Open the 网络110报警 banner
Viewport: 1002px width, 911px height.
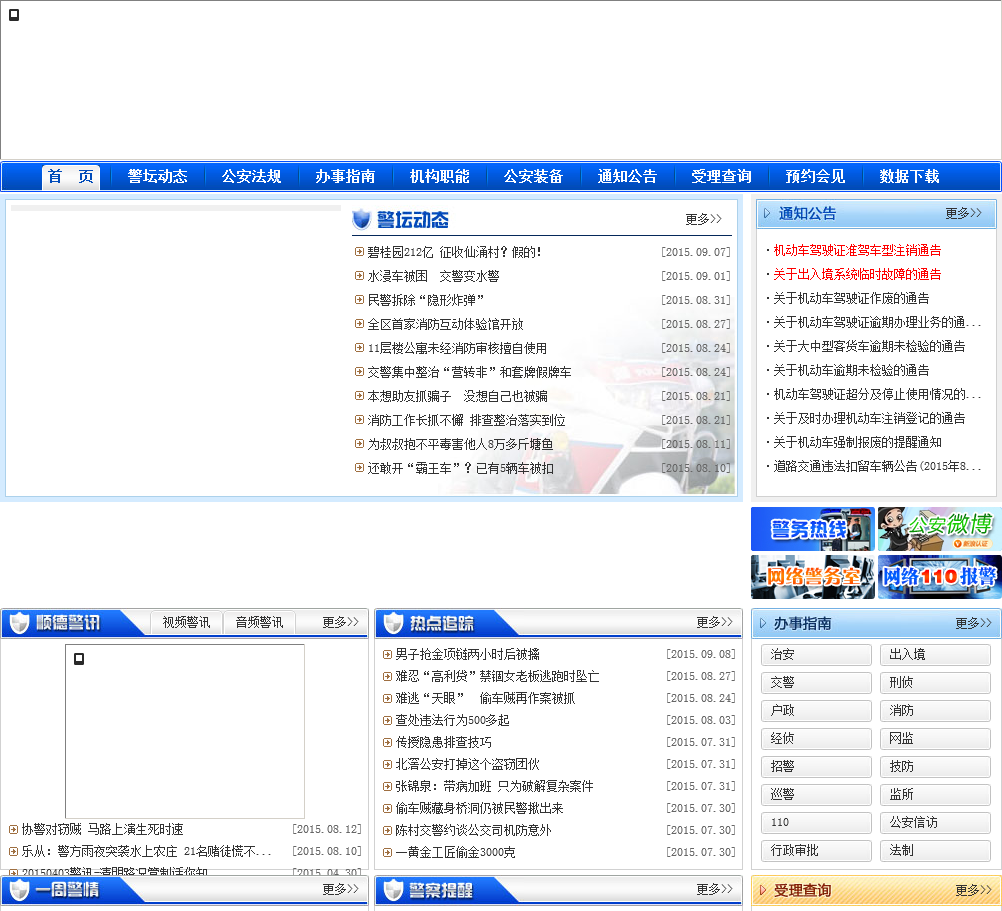tap(939, 577)
